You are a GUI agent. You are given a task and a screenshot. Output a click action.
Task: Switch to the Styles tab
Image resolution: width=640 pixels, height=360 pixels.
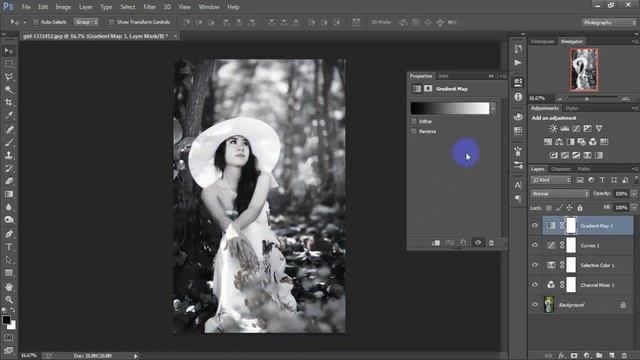572,108
